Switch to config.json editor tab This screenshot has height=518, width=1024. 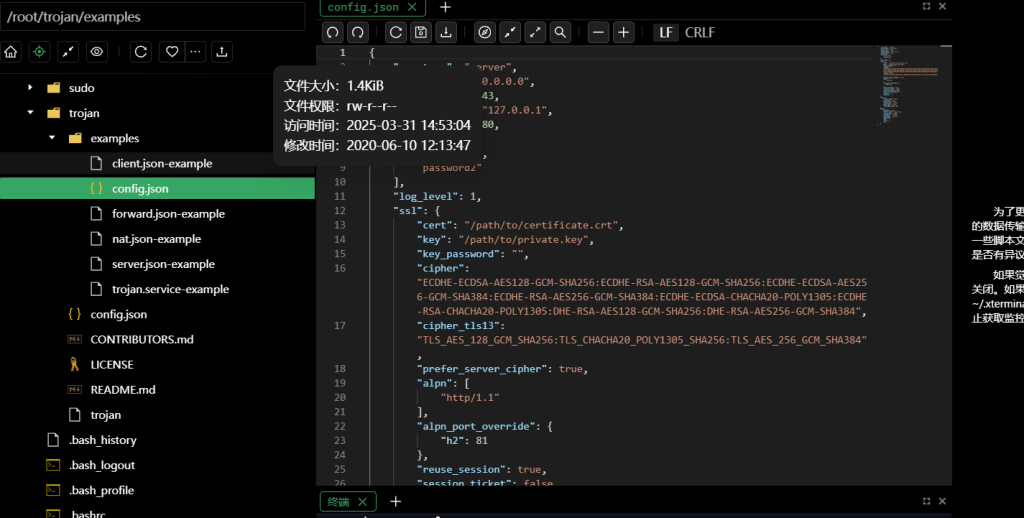(363, 7)
